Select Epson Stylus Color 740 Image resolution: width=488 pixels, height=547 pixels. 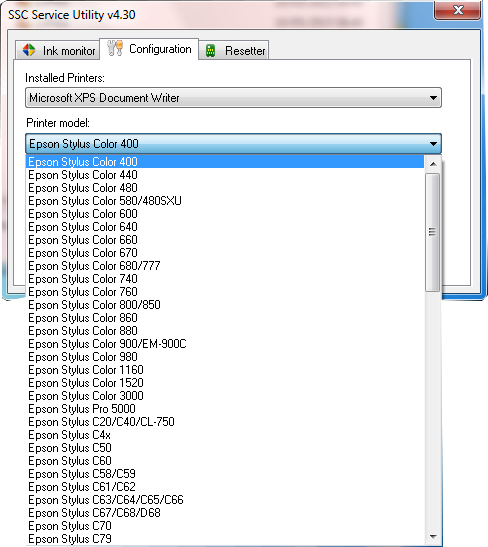tap(225, 279)
